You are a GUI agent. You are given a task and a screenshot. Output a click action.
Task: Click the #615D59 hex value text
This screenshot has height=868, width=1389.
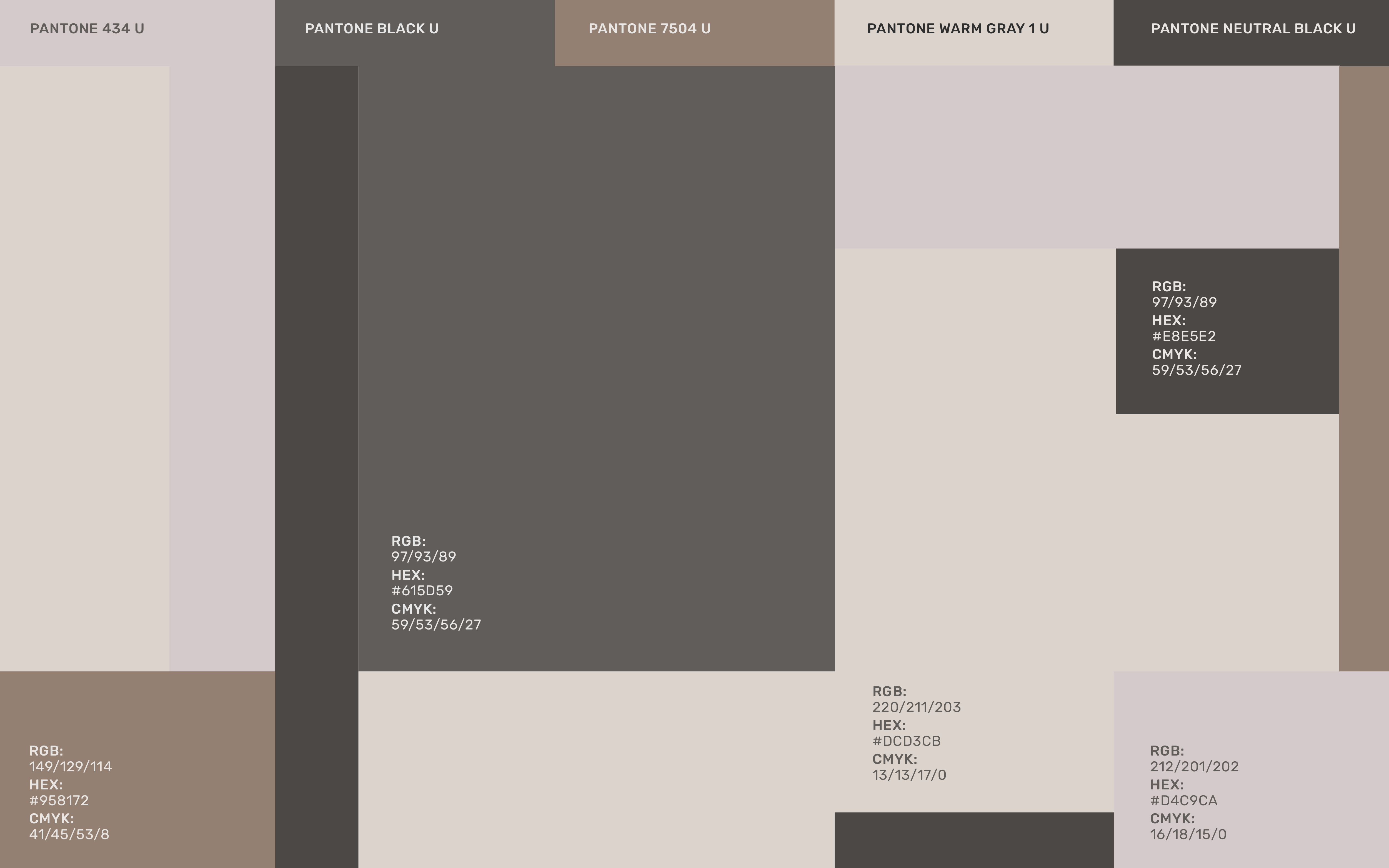point(422,591)
